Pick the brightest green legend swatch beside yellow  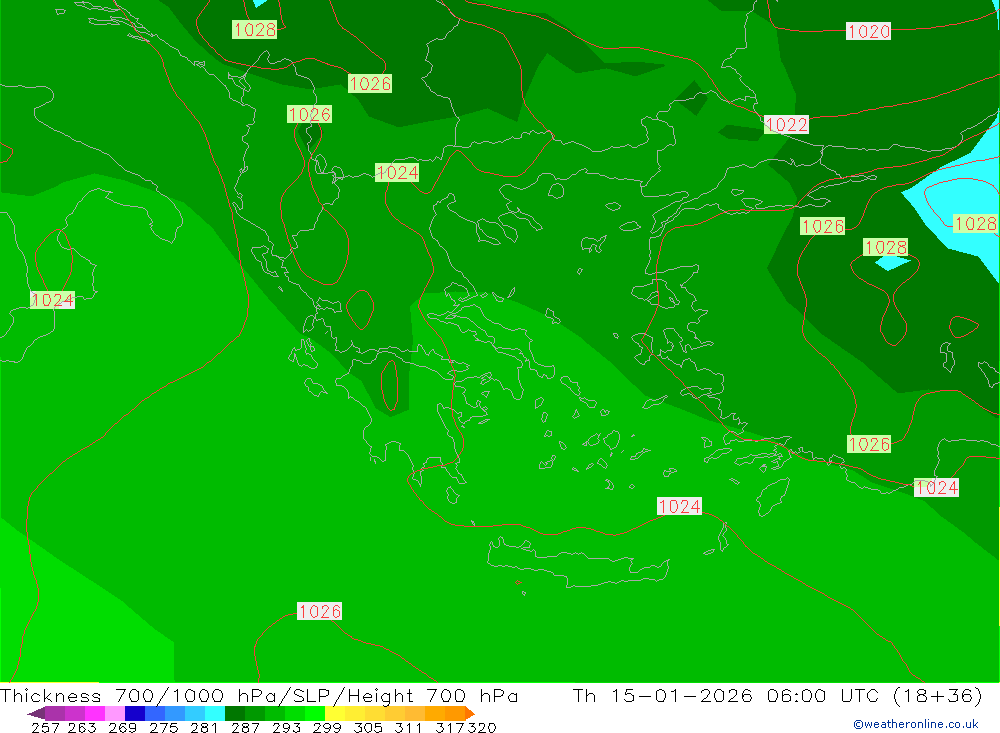tap(315, 713)
